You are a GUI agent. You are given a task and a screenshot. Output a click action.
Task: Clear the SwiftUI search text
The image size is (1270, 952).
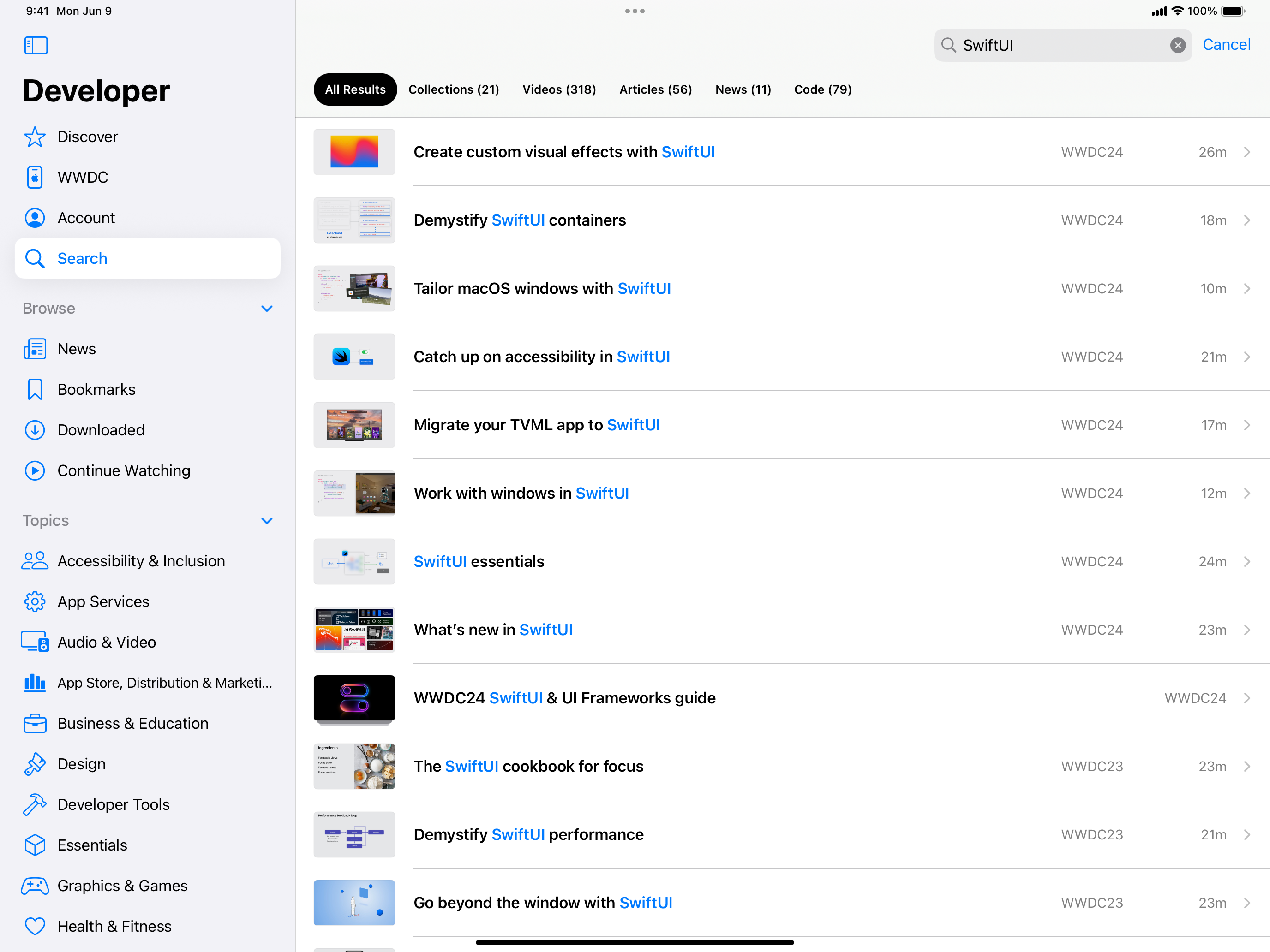pyautogui.click(x=1178, y=45)
